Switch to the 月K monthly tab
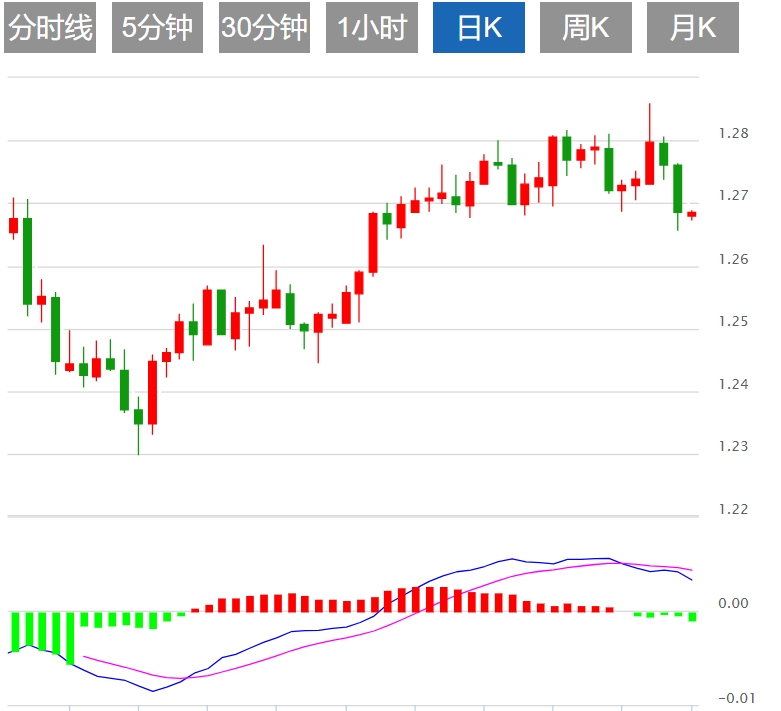 pos(693,27)
